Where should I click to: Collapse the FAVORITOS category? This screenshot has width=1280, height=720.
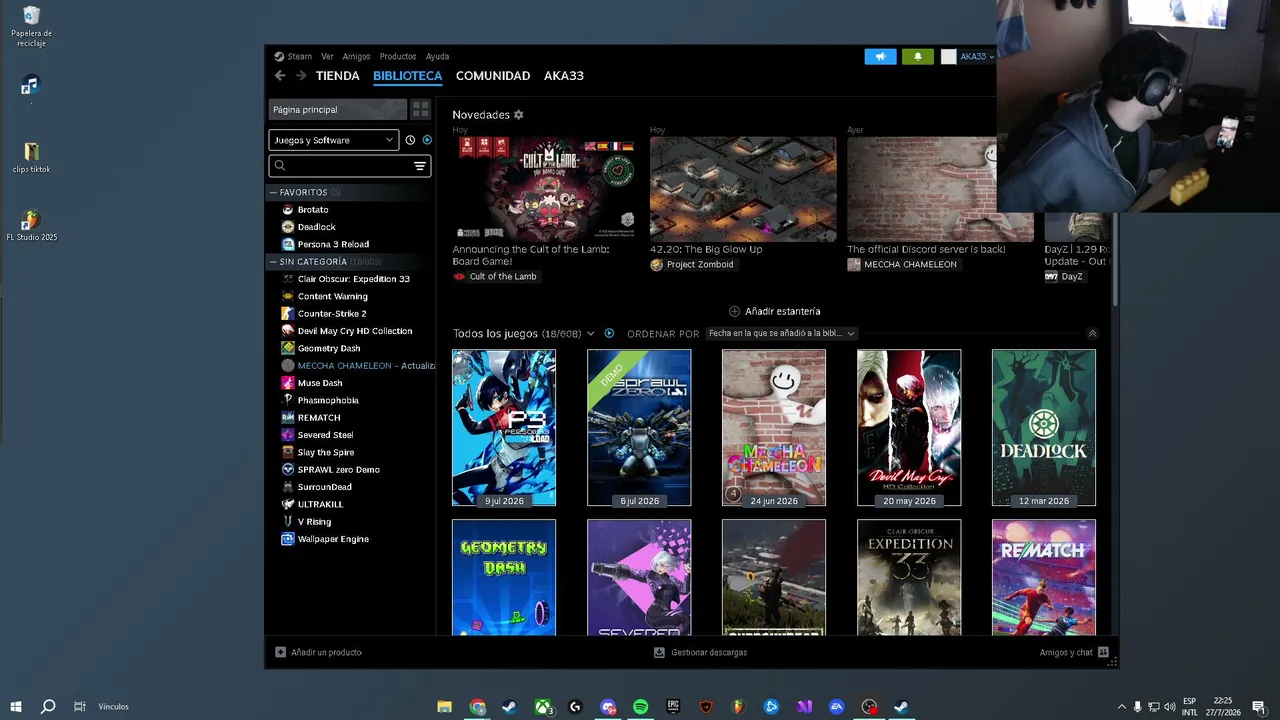pos(273,192)
